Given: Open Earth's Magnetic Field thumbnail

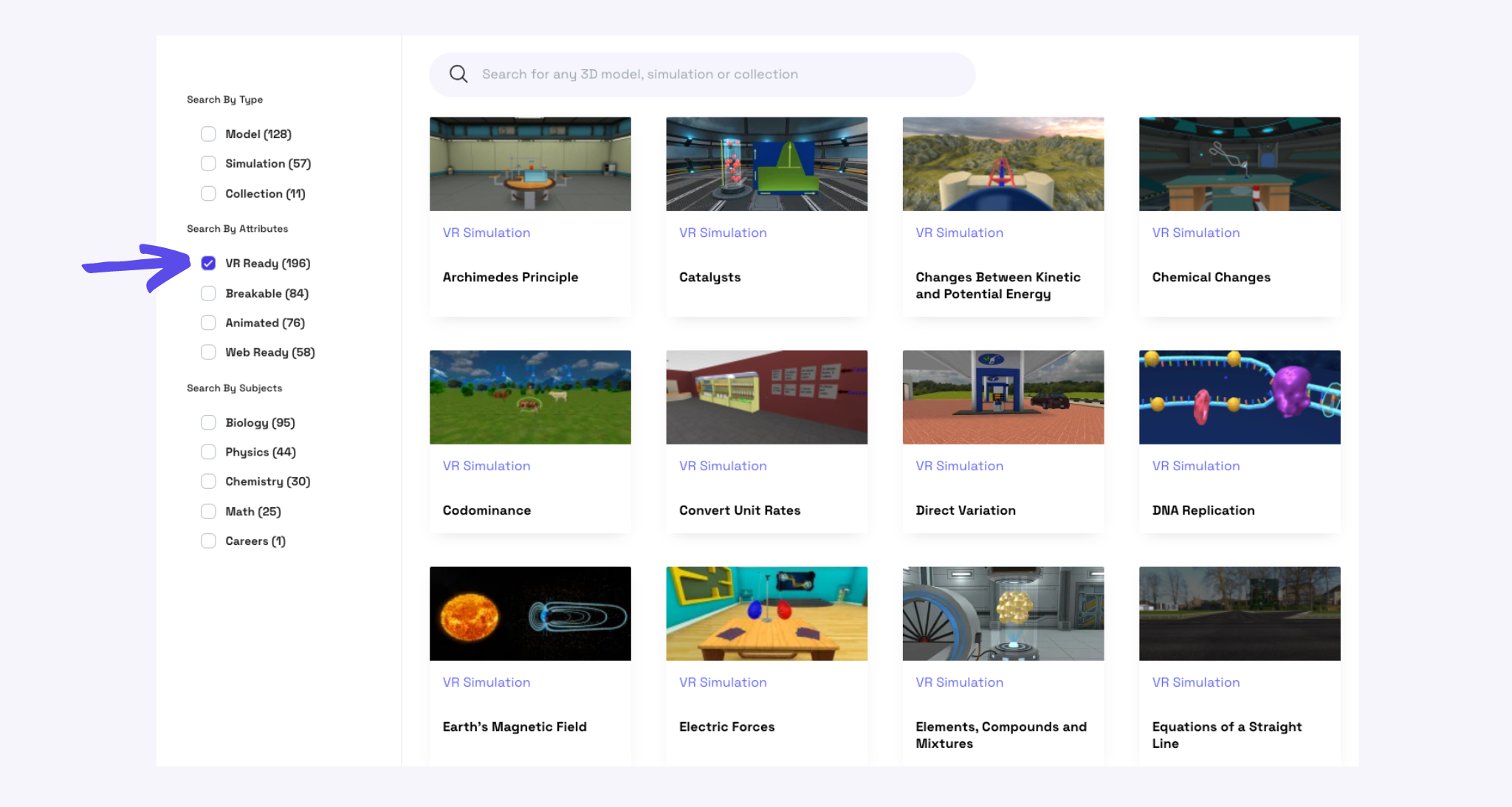Looking at the screenshot, I should 530,614.
